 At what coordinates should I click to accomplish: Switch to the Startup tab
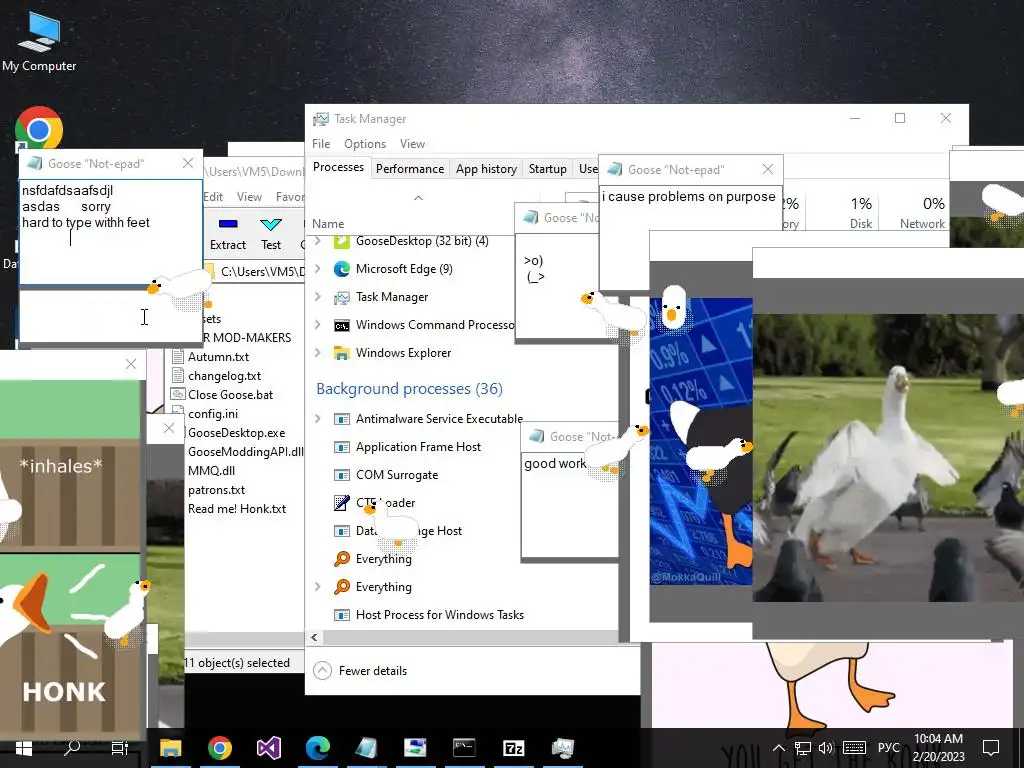[547, 168]
